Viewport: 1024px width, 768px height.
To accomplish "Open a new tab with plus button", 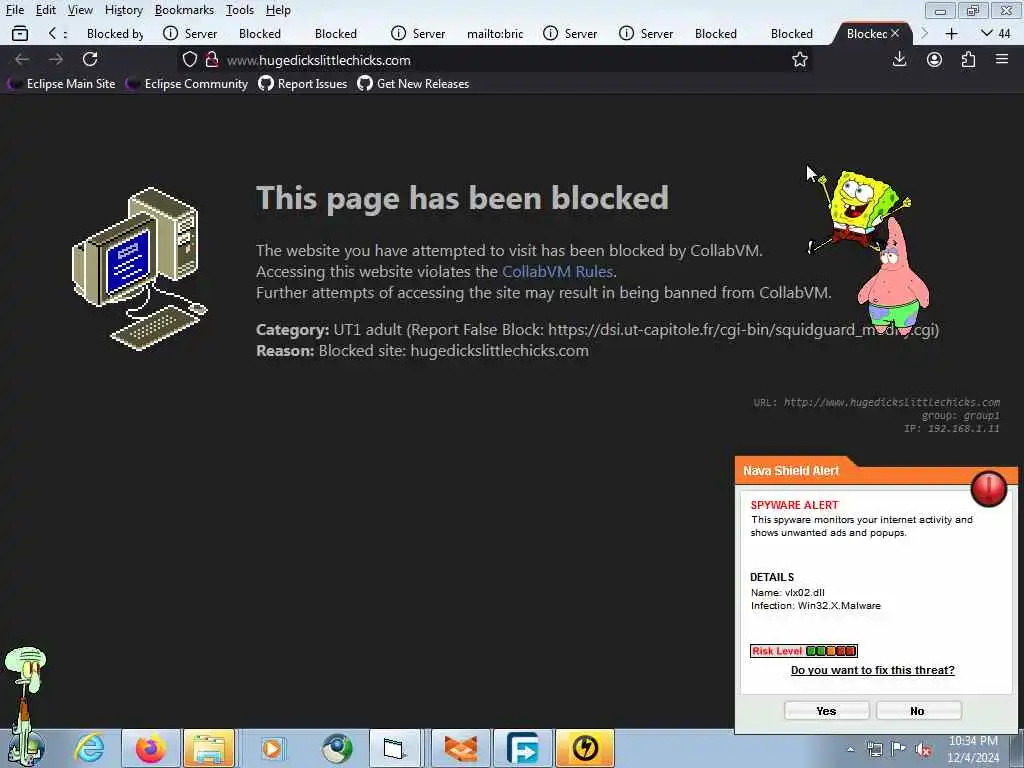I will 952,33.
